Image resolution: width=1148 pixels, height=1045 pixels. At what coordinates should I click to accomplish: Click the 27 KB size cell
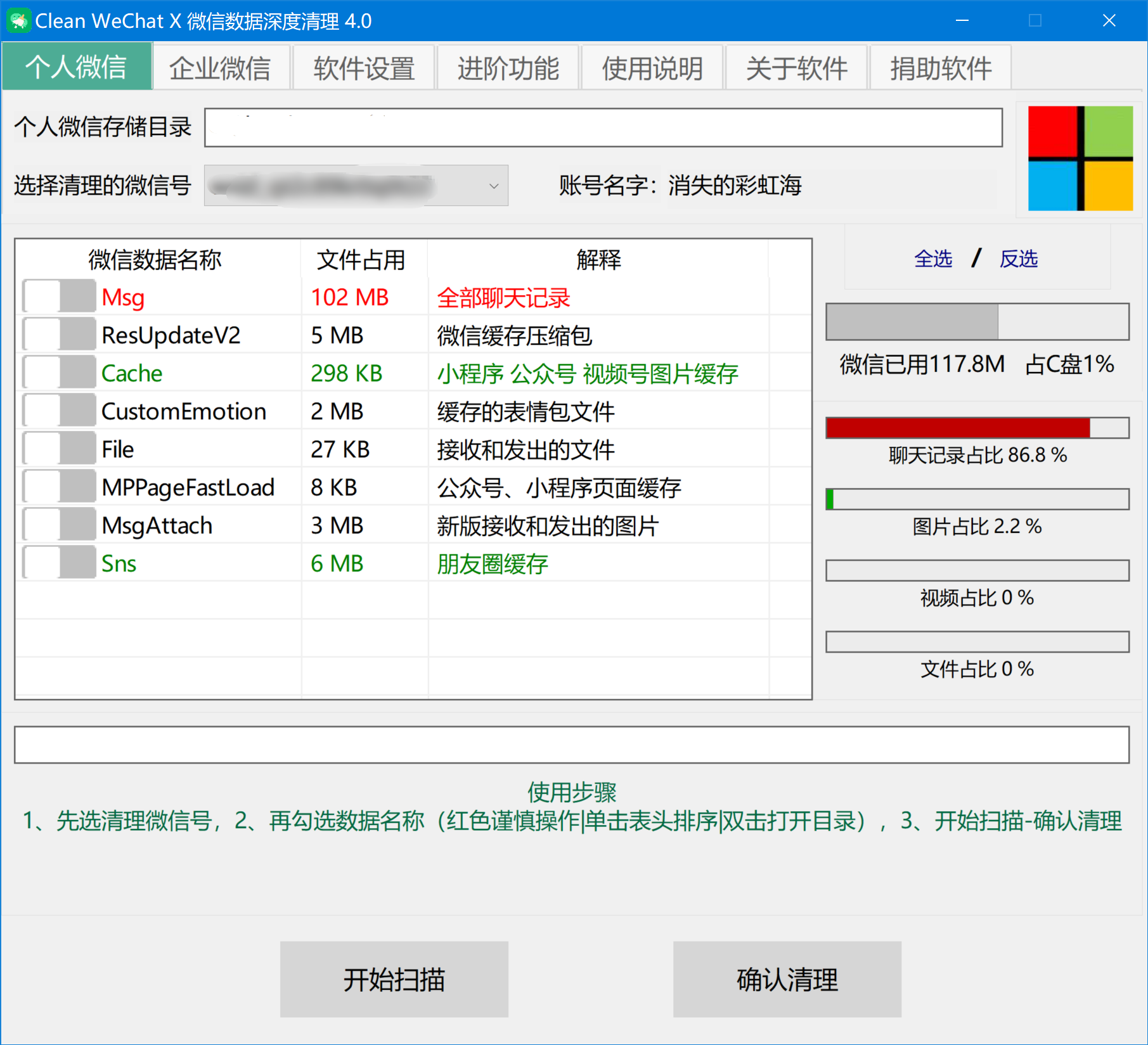[340, 449]
